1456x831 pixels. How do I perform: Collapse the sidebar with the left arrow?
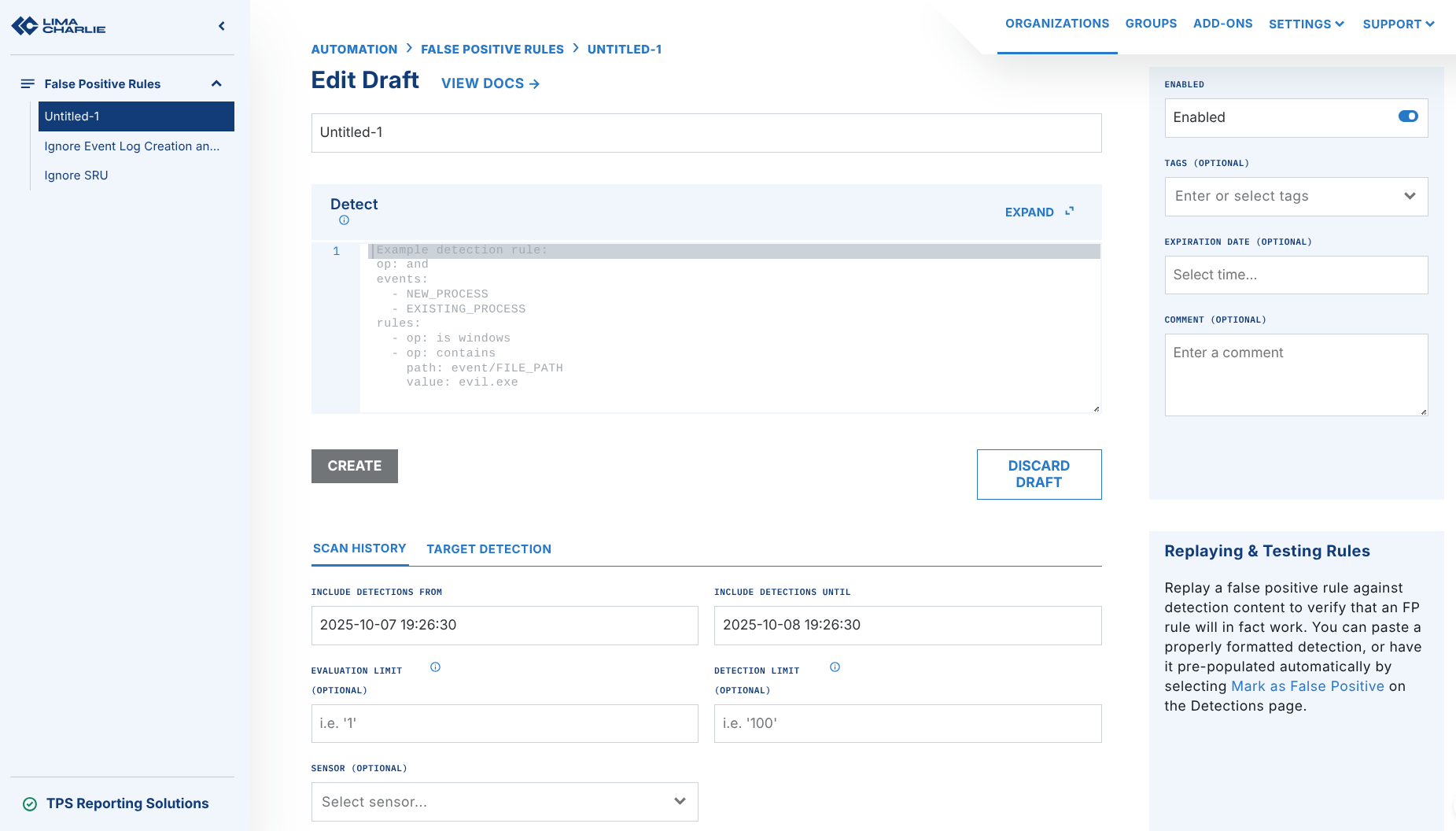pos(222,26)
